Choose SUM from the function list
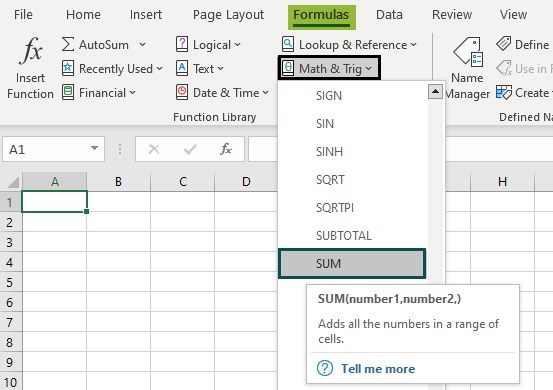This screenshot has height=390, width=553. click(x=352, y=263)
